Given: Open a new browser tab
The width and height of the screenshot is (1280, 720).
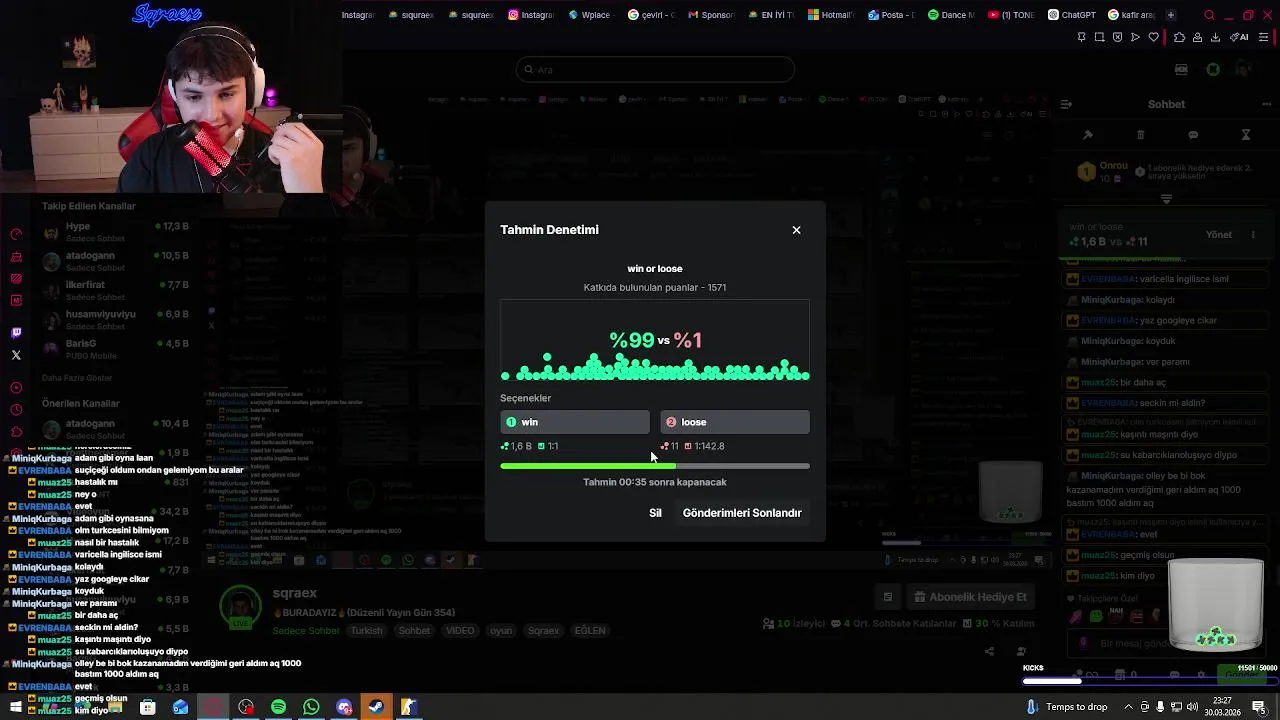Looking at the screenshot, I should (1170, 15).
